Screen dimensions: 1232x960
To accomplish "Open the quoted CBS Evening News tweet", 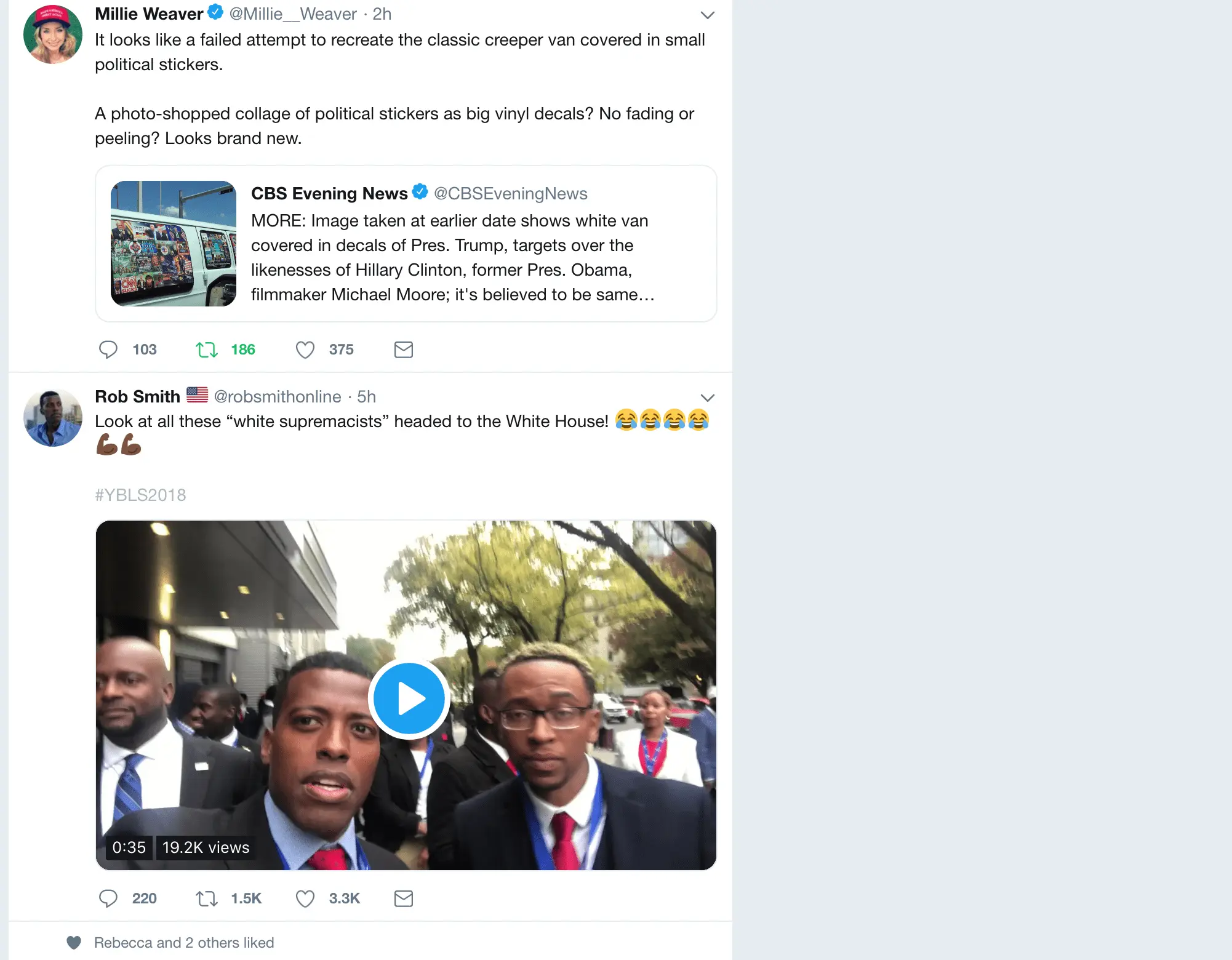I will (x=406, y=244).
